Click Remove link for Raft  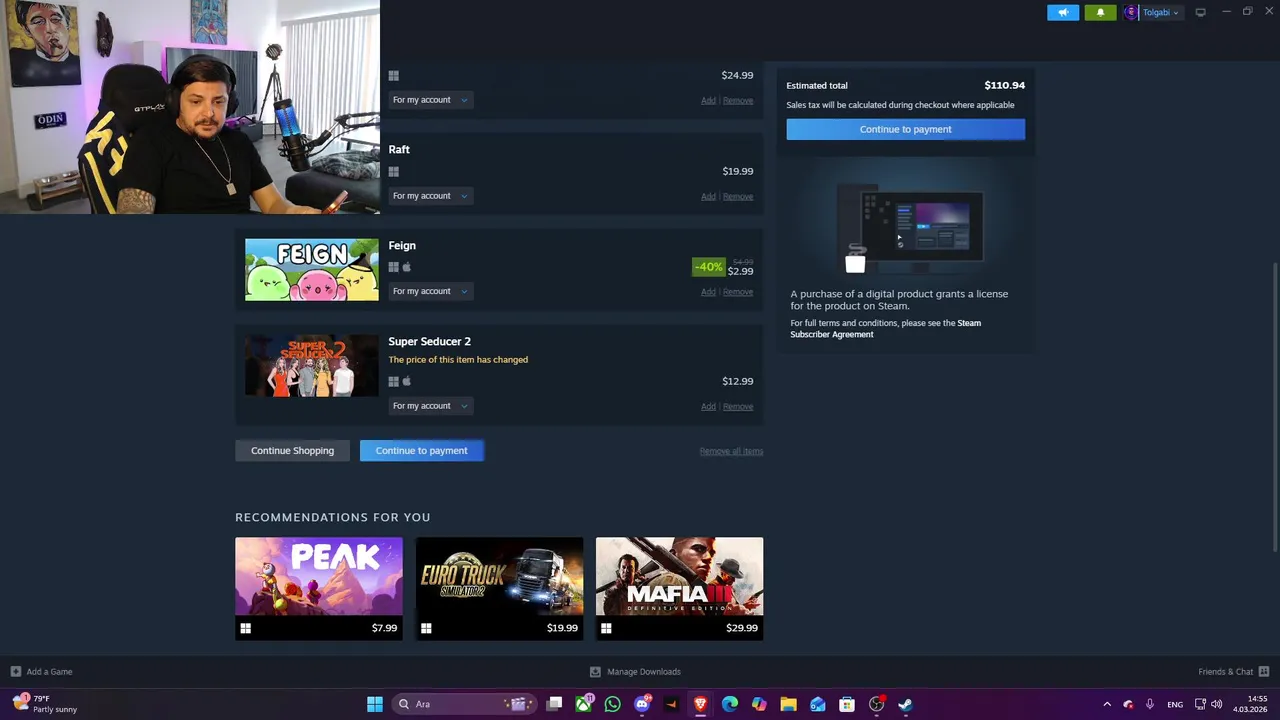click(x=738, y=196)
